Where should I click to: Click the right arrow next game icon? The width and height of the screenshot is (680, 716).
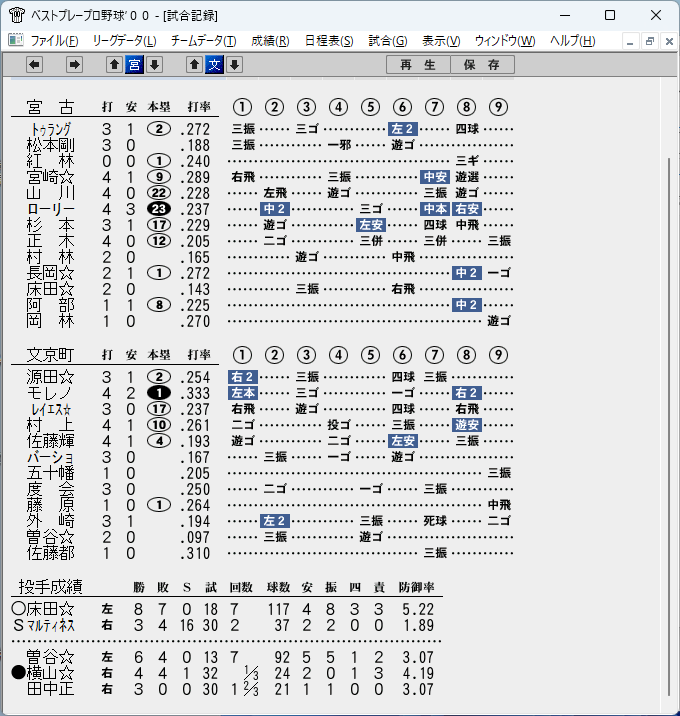[74, 65]
